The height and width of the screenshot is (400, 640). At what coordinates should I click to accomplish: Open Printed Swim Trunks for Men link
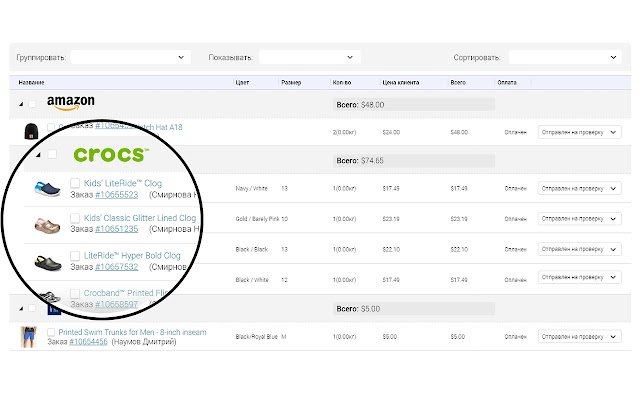click(132, 332)
